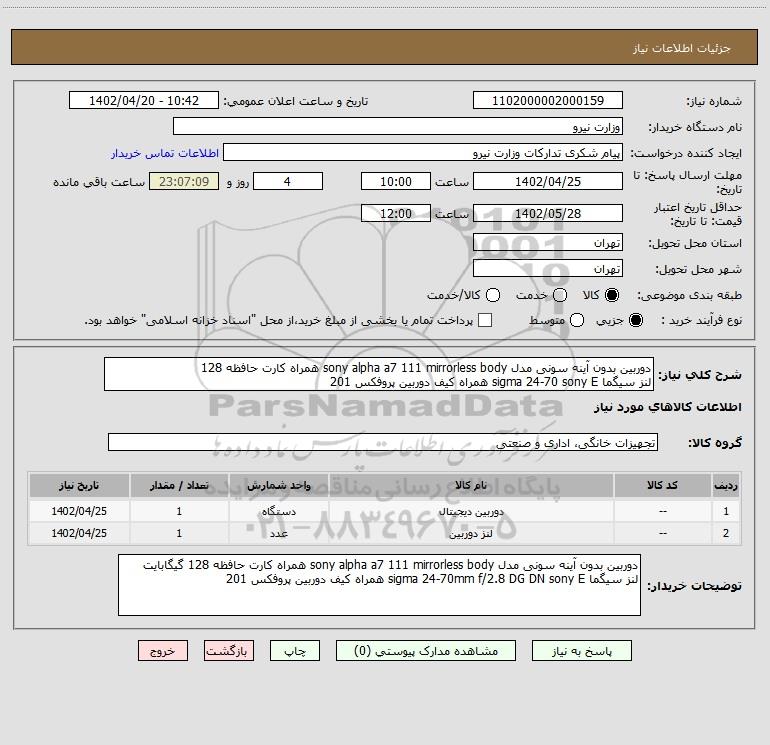The image size is (770, 745).
Task: Click the buyer notes text area
Action: pos(379,585)
